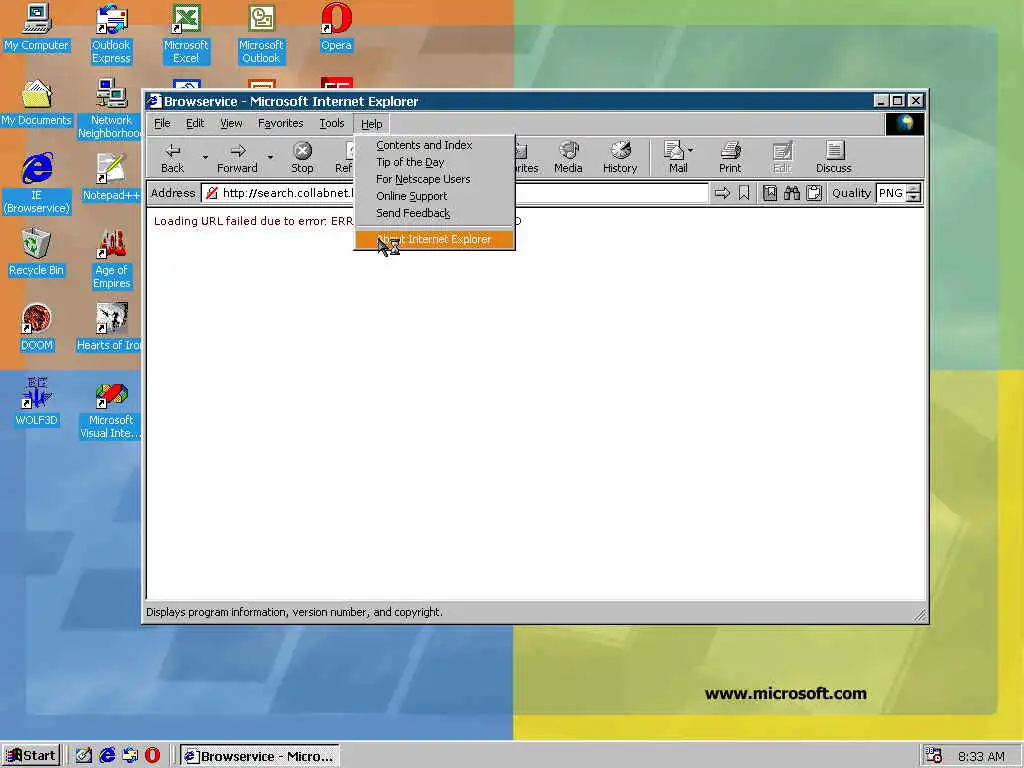Click the Back toolbar button
Image resolution: width=1024 pixels, height=768 pixels.
[x=172, y=158]
